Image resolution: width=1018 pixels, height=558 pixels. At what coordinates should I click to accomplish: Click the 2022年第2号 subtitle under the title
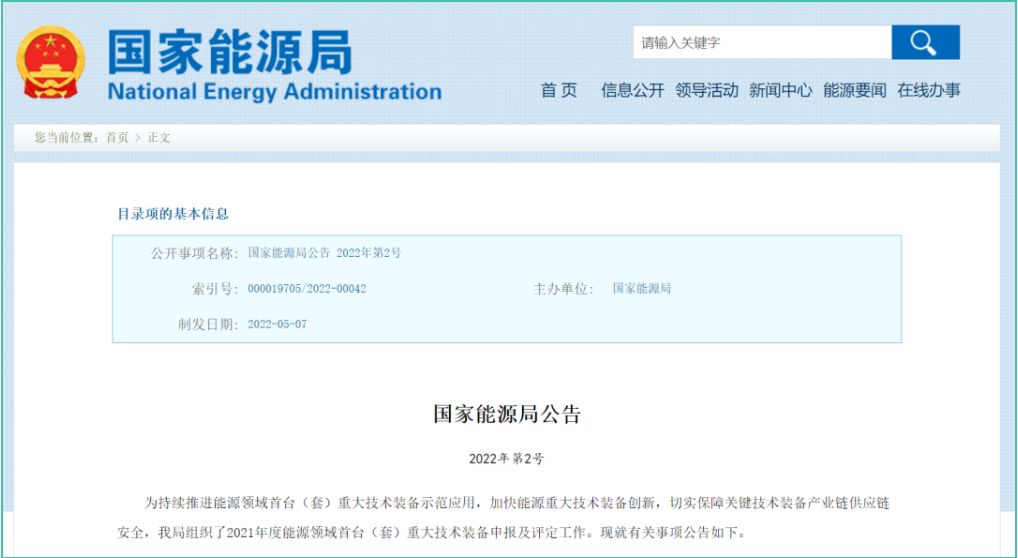pyautogui.click(x=506, y=459)
